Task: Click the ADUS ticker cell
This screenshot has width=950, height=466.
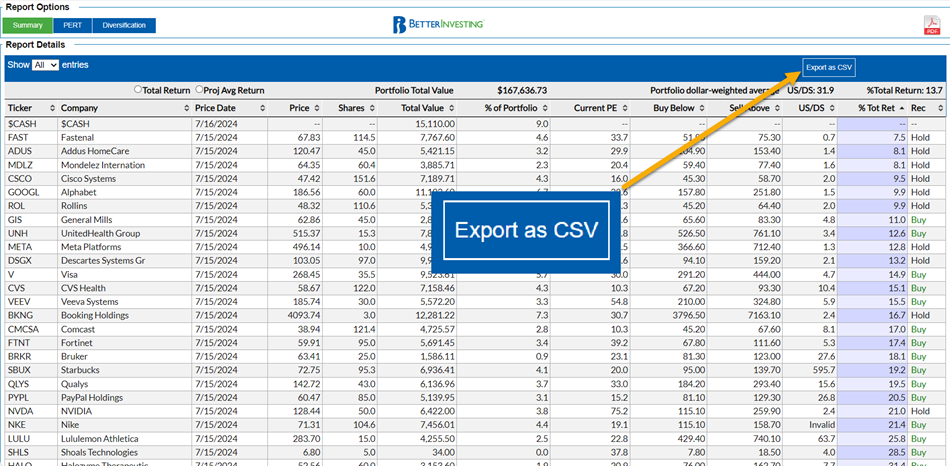Action: coord(31,151)
